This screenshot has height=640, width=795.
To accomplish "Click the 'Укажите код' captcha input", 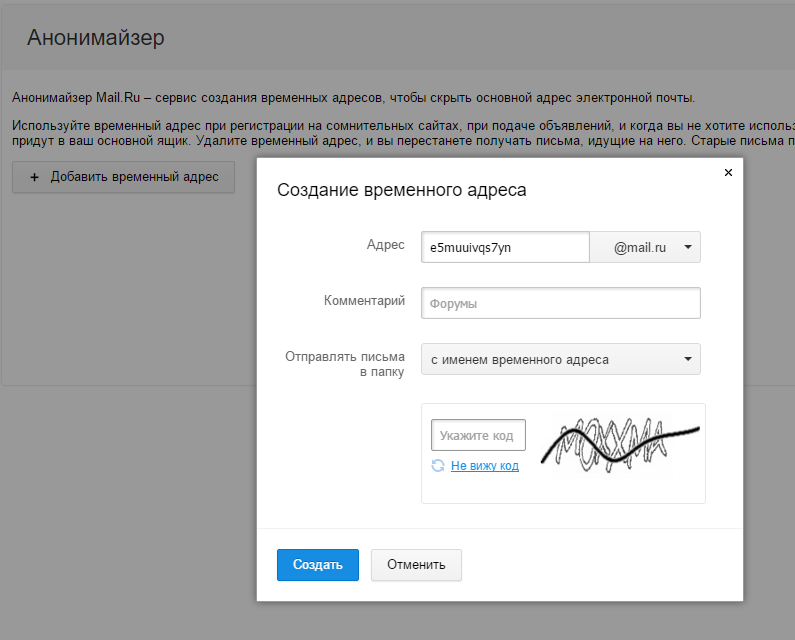I will click(x=478, y=435).
